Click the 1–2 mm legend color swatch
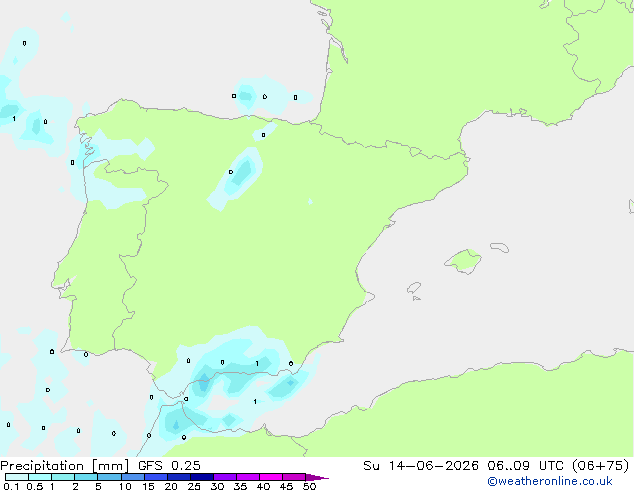634x490 pixels. [63, 477]
